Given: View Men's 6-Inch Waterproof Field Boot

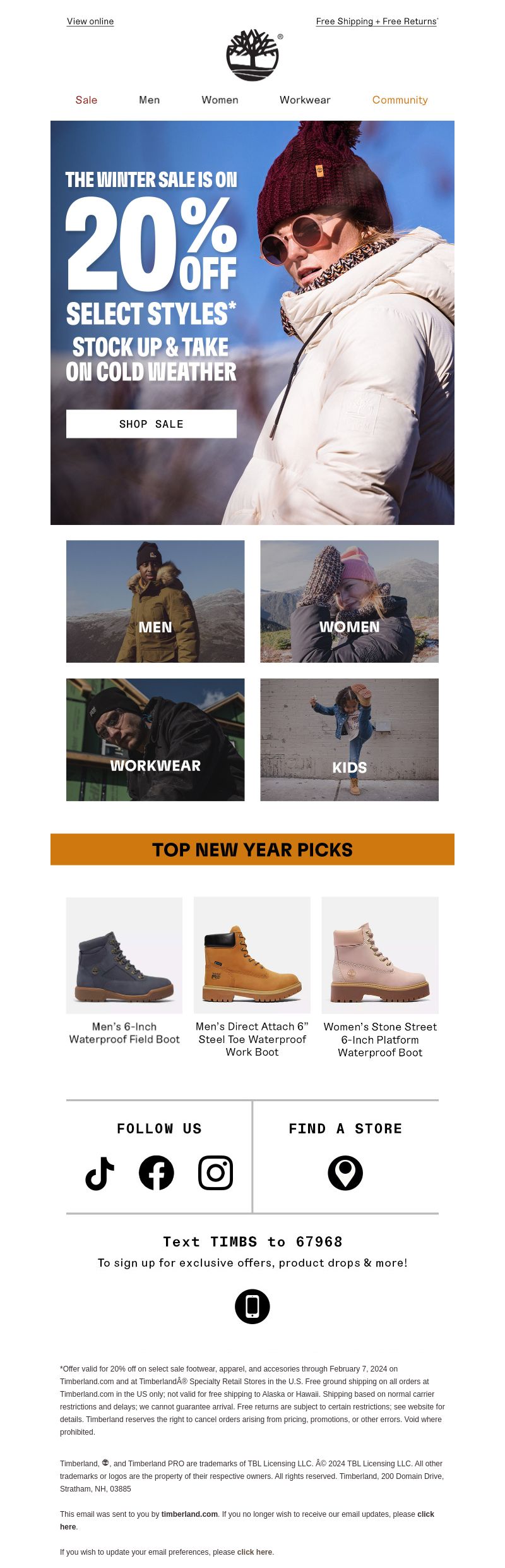Looking at the screenshot, I should click(x=124, y=955).
